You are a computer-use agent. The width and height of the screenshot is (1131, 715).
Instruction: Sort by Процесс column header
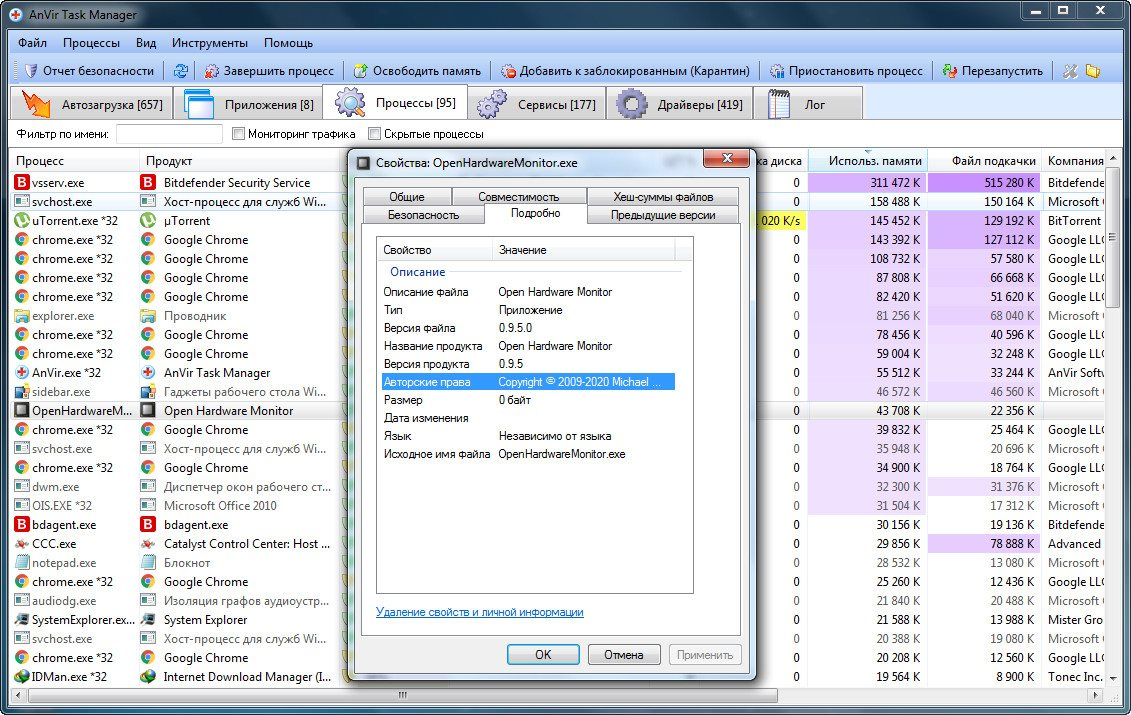[74, 161]
